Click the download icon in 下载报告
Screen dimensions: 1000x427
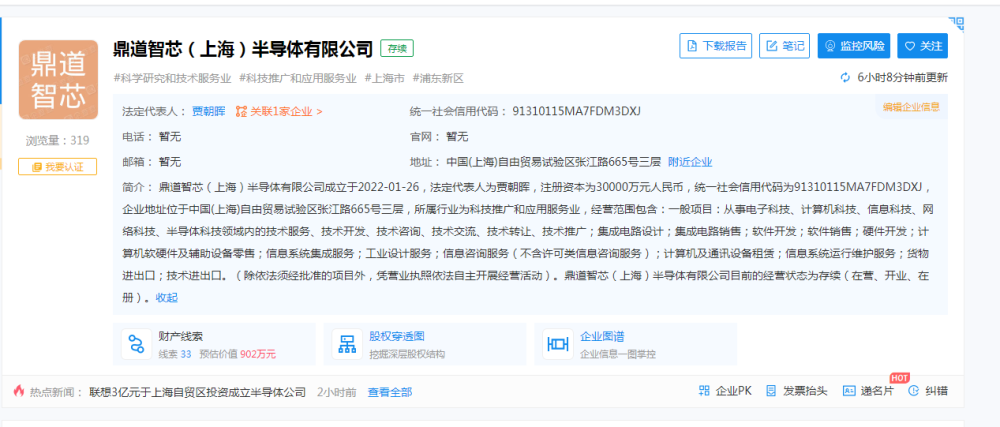(x=692, y=46)
